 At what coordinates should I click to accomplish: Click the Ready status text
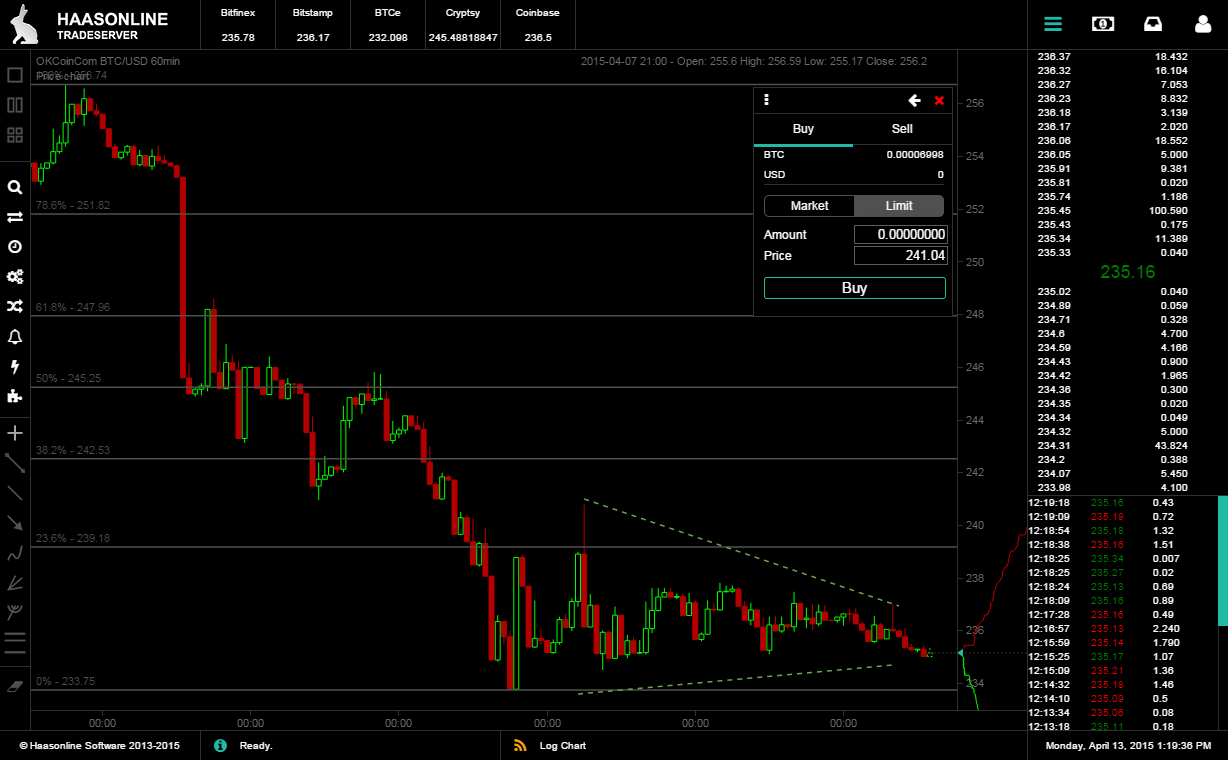tap(256, 746)
